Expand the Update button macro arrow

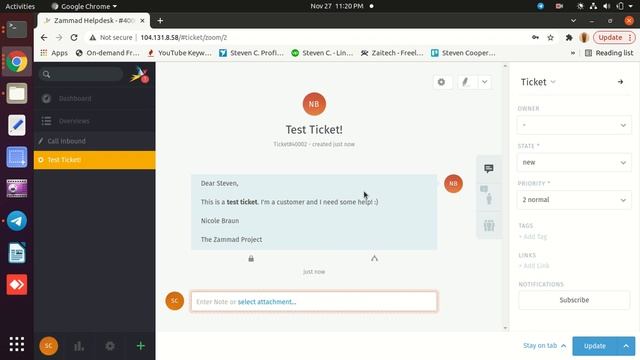[626, 346]
